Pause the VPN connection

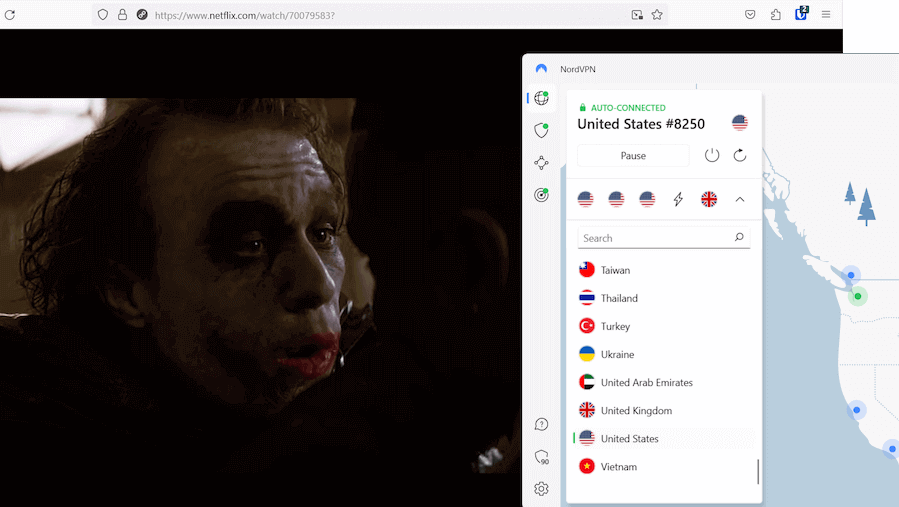(633, 155)
